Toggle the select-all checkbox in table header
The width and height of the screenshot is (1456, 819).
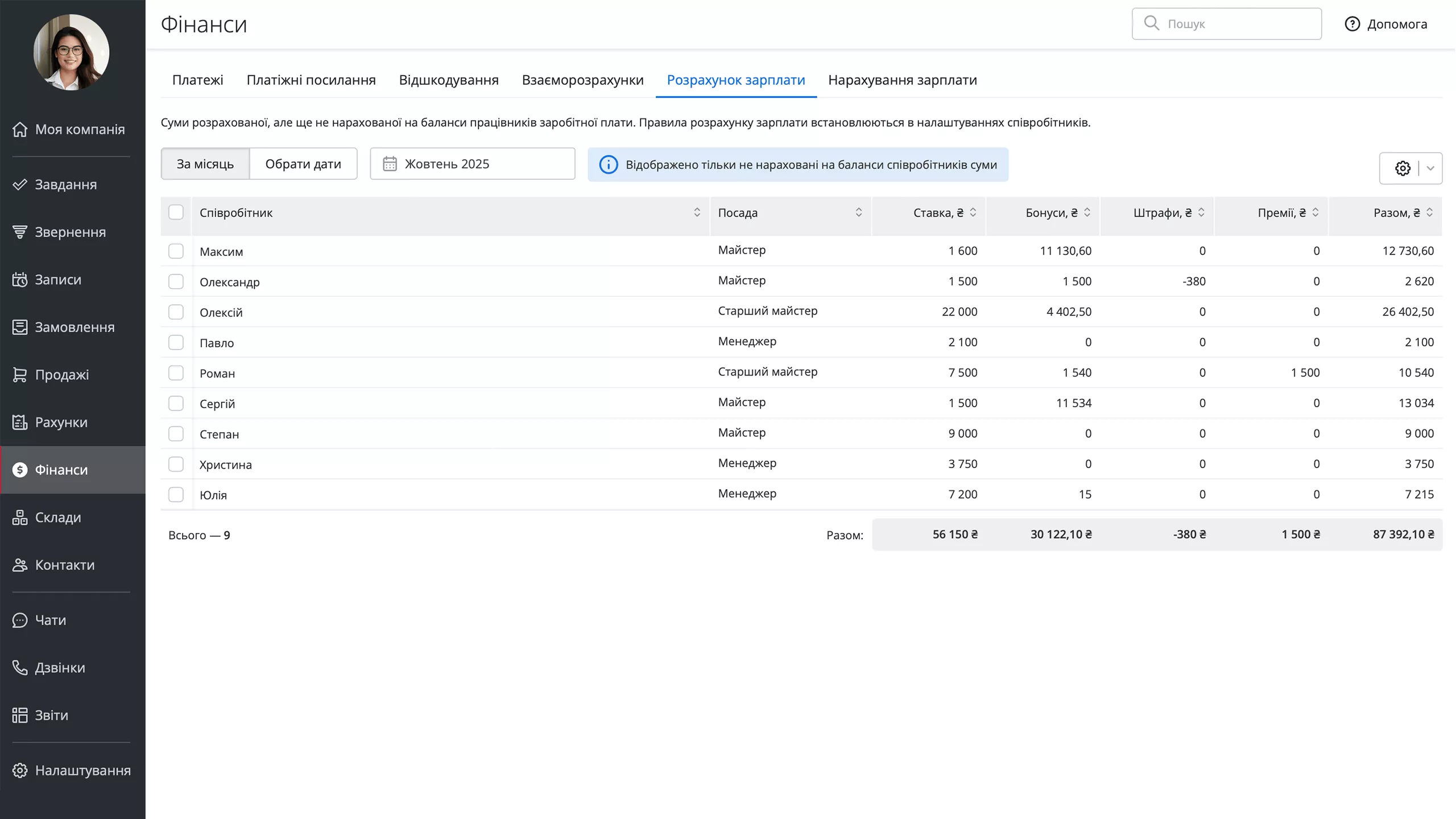[x=176, y=213]
